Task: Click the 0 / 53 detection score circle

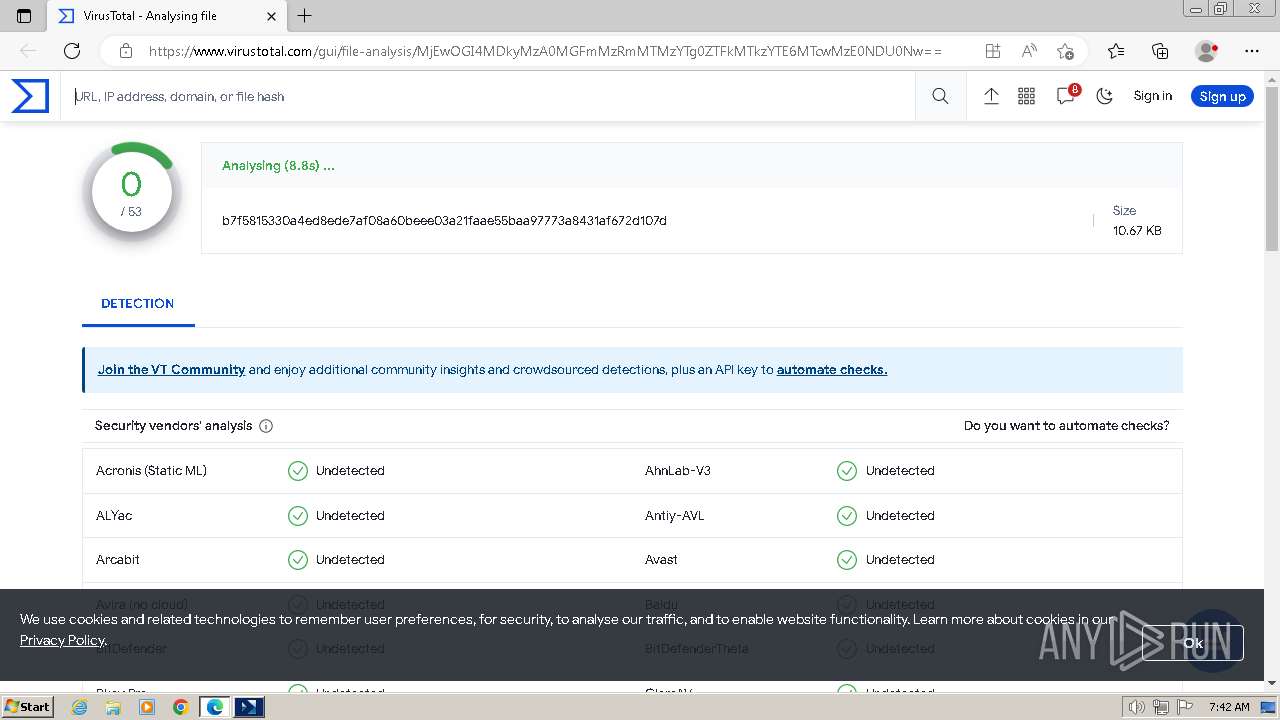Action: click(132, 192)
